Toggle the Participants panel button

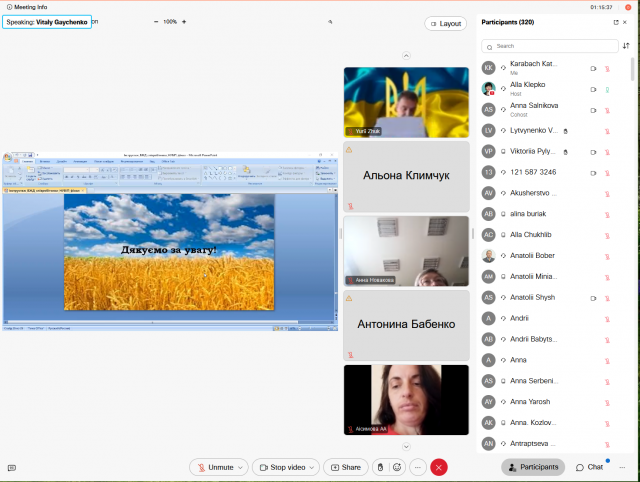click(x=533, y=467)
